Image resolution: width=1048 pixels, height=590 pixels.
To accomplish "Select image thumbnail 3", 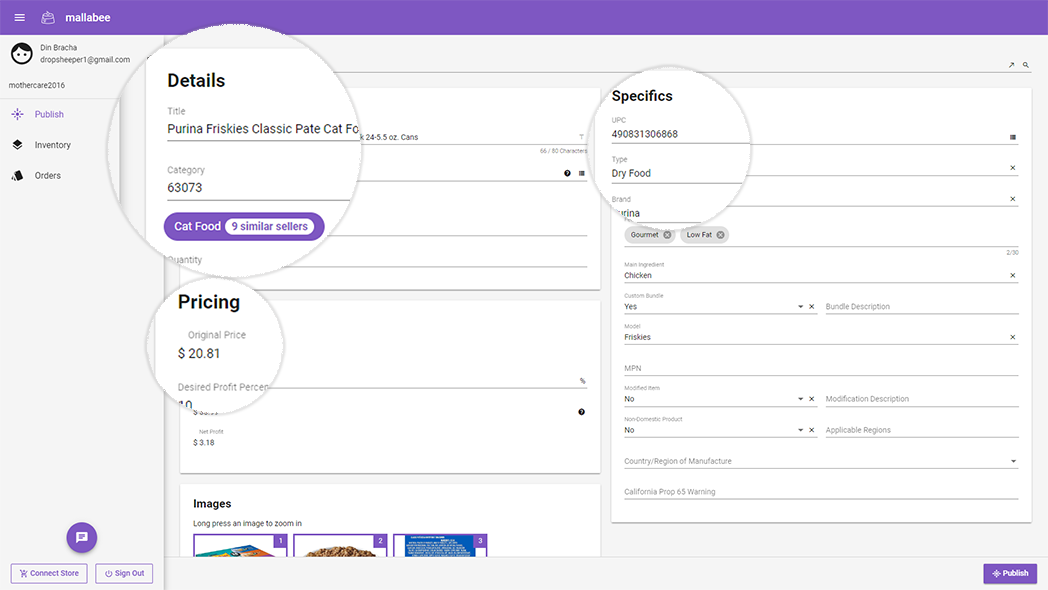I will tap(440, 545).
